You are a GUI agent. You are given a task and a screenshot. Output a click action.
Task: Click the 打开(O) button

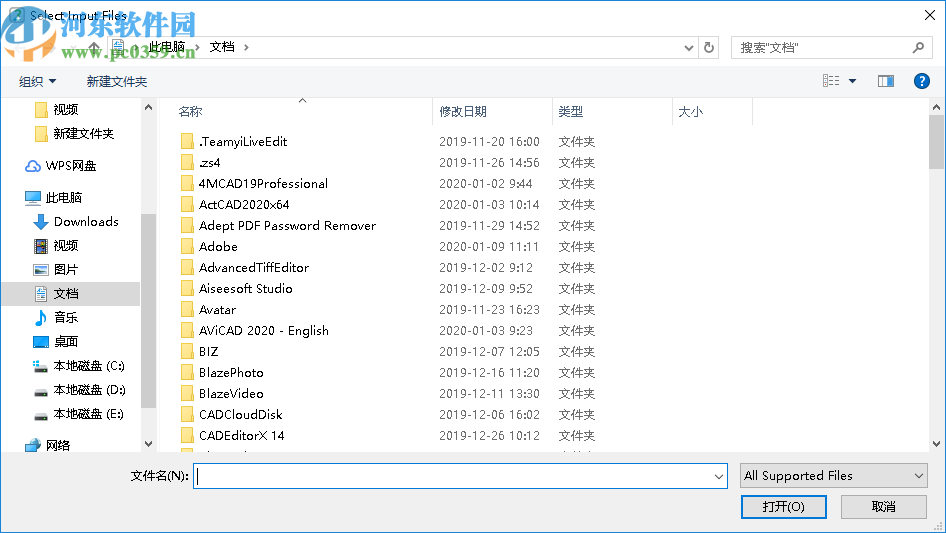pos(783,506)
